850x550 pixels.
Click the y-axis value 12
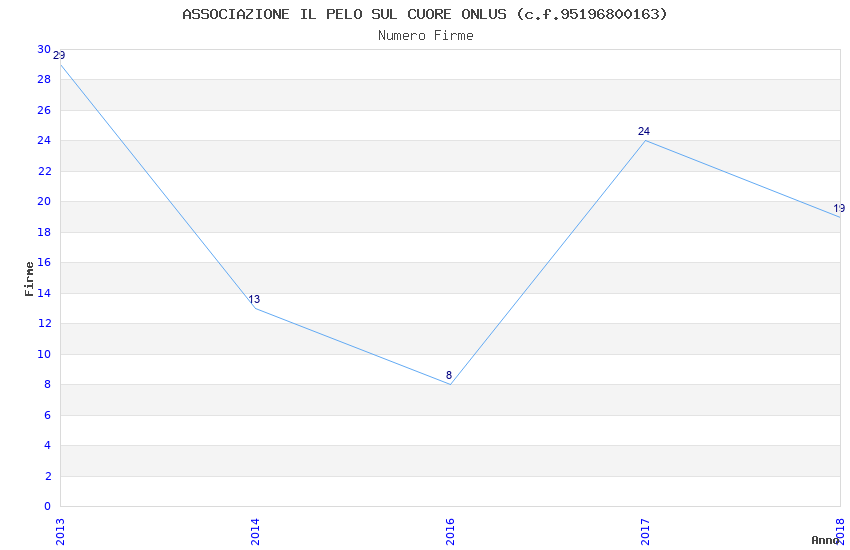pos(44,323)
